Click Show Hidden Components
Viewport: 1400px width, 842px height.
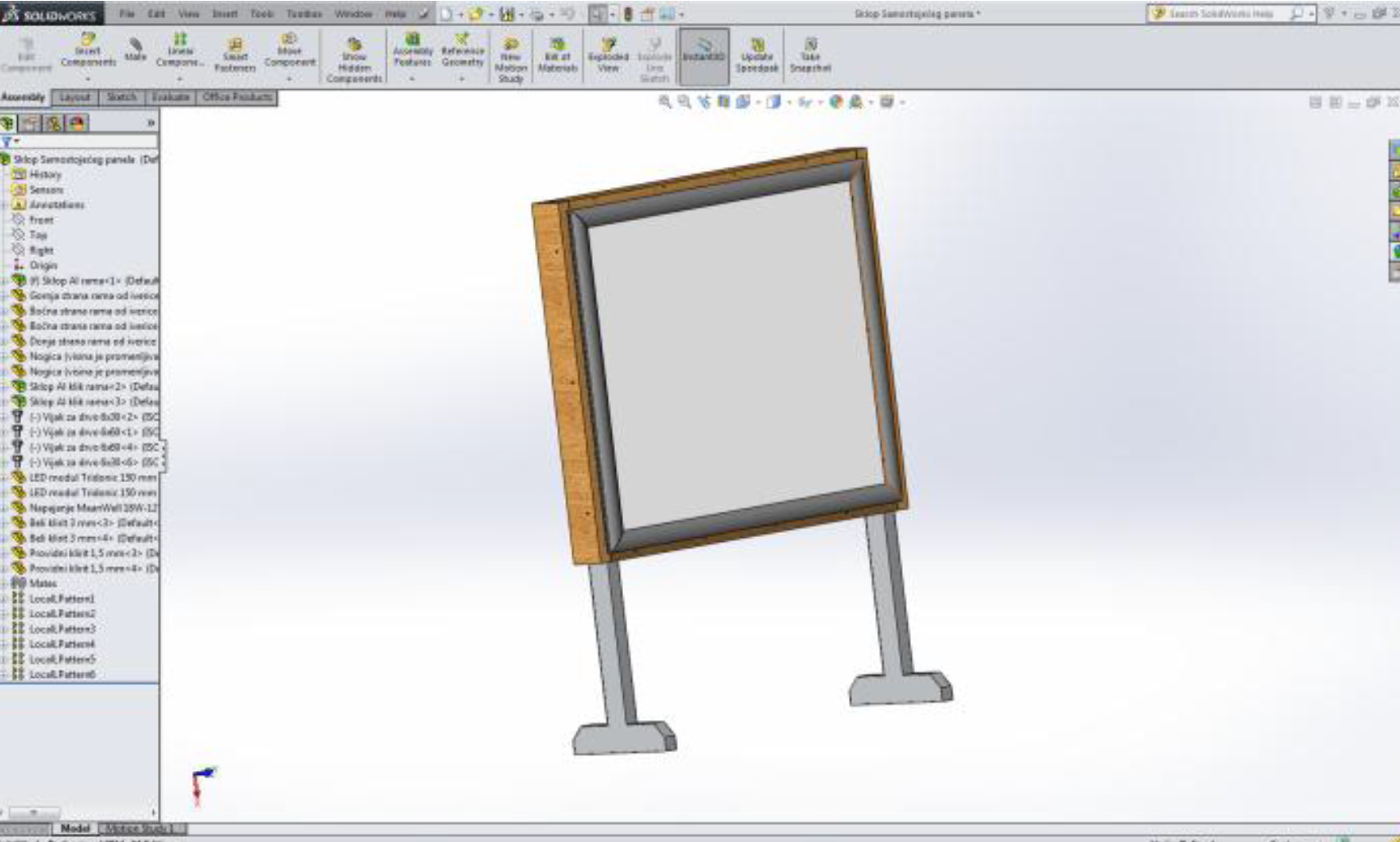(354, 59)
